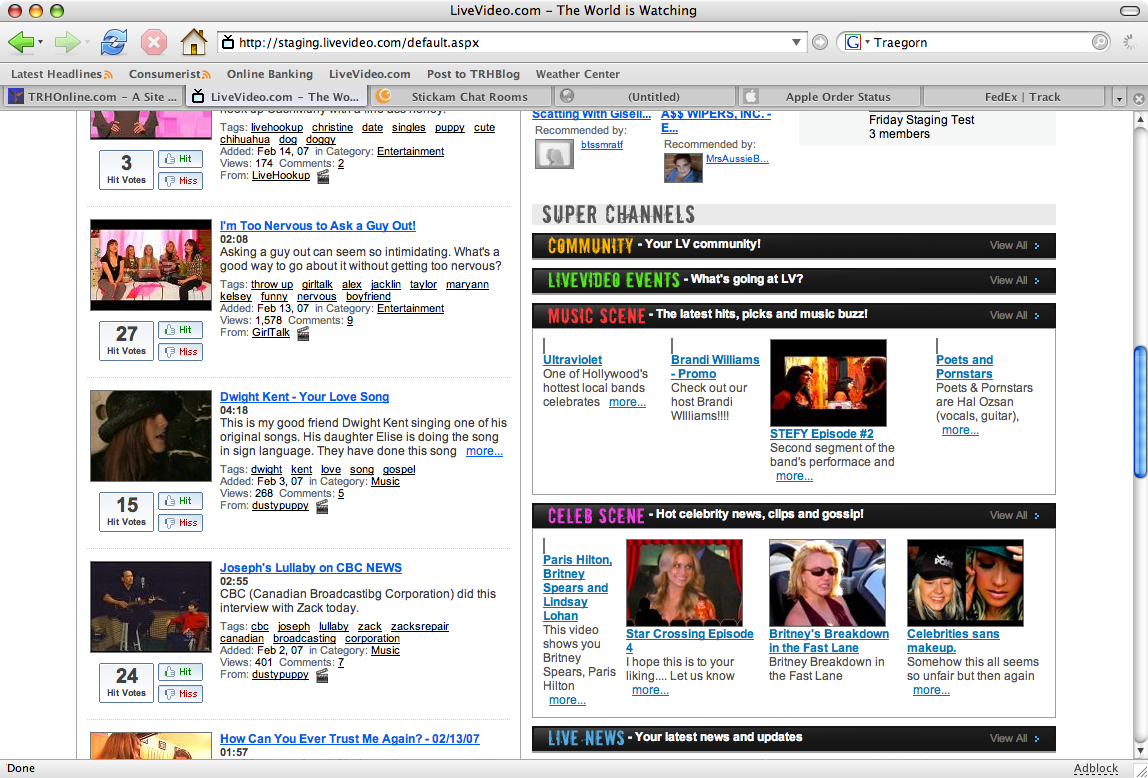The height and width of the screenshot is (778, 1148).
Task: Click the "chihuahua" tag link
Action: (245, 139)
